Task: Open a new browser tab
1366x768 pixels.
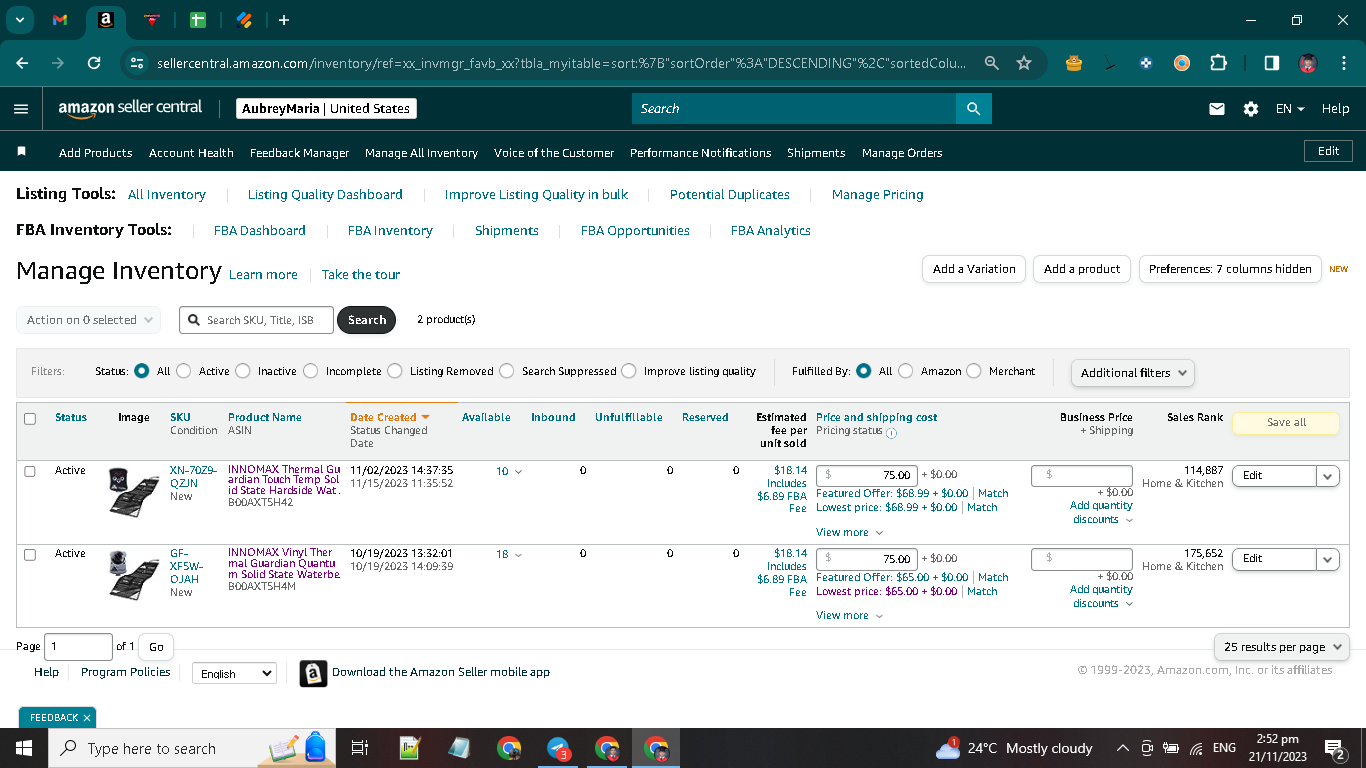Action: (x=284, y=20)
